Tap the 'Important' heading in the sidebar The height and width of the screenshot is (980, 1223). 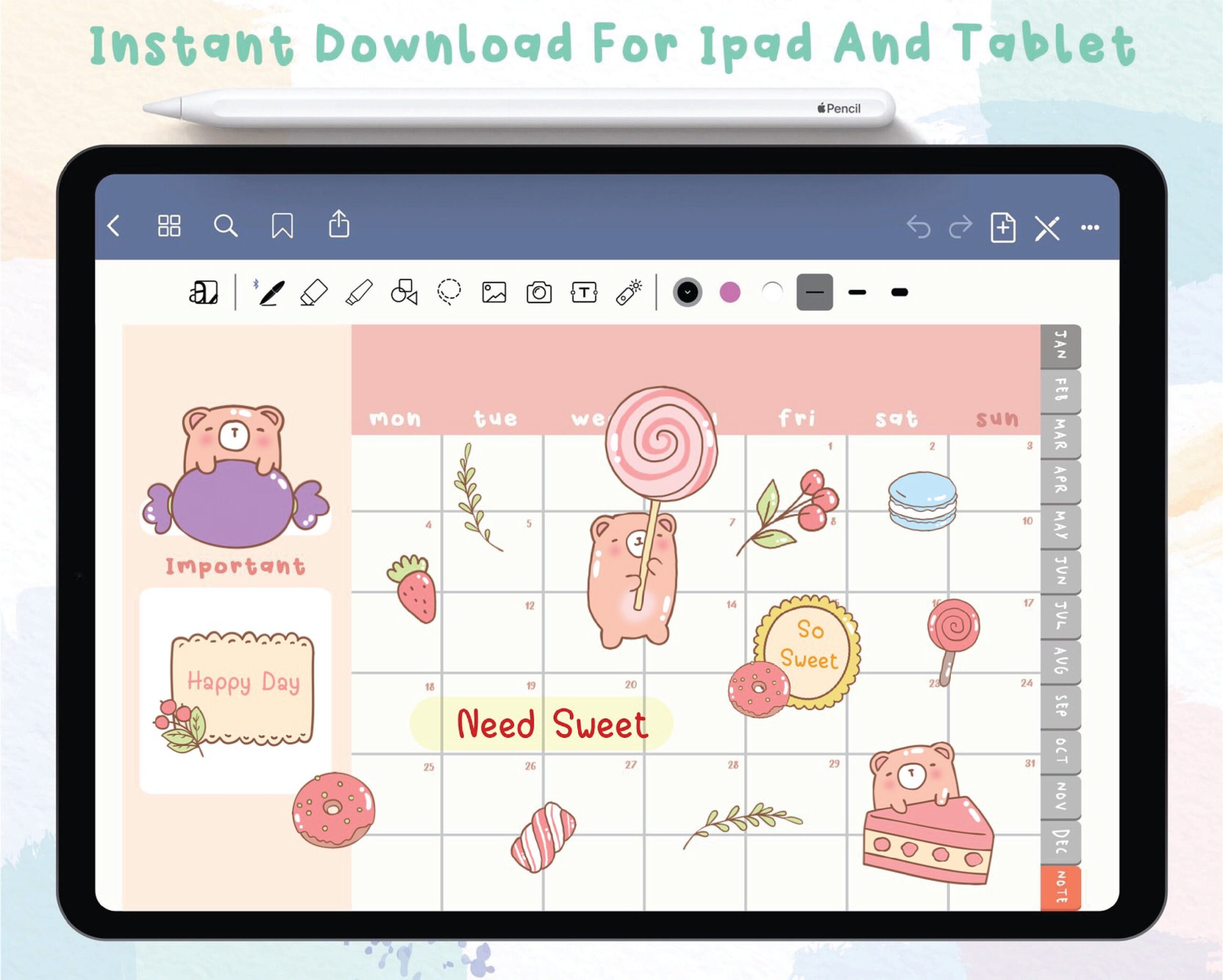235,566
